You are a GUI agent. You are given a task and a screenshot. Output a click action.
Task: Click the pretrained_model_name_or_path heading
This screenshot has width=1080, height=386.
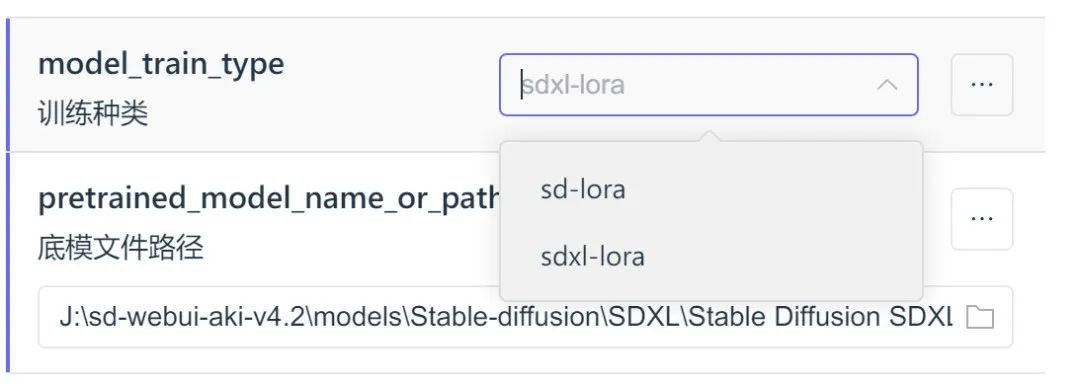[x=269, y=199]
